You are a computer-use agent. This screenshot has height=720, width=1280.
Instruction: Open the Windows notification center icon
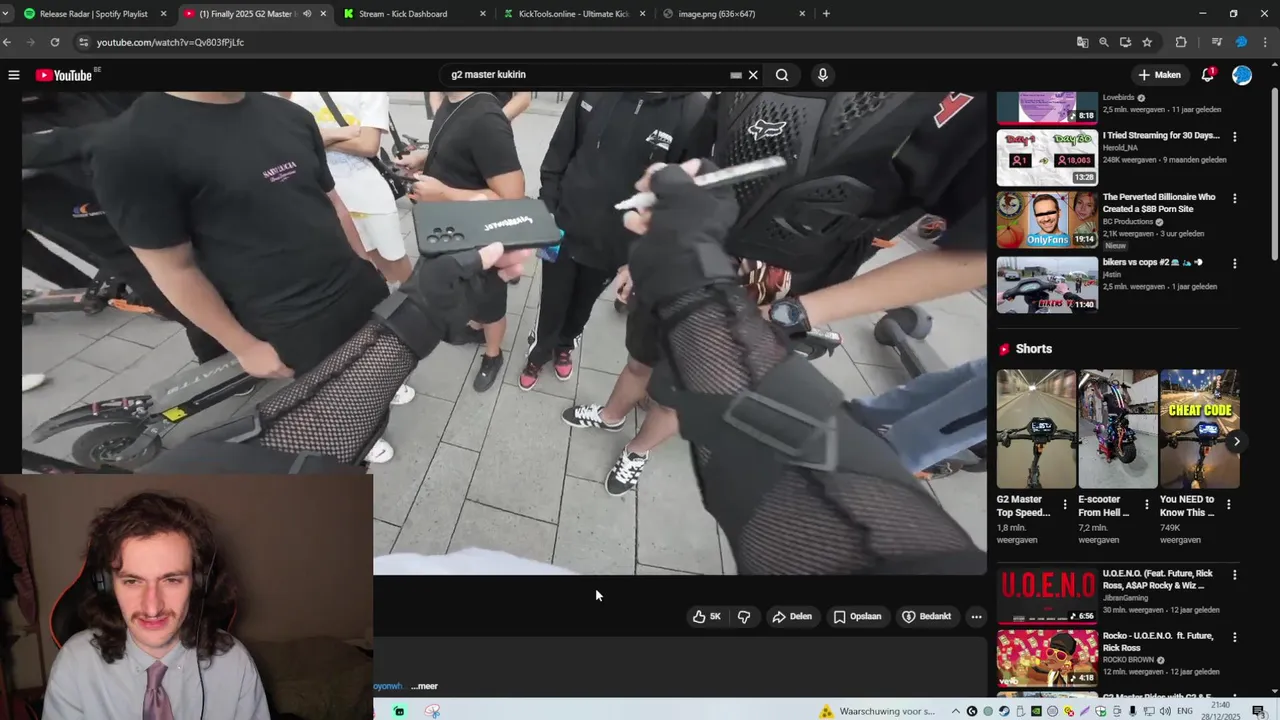[x=1259, y=711]
